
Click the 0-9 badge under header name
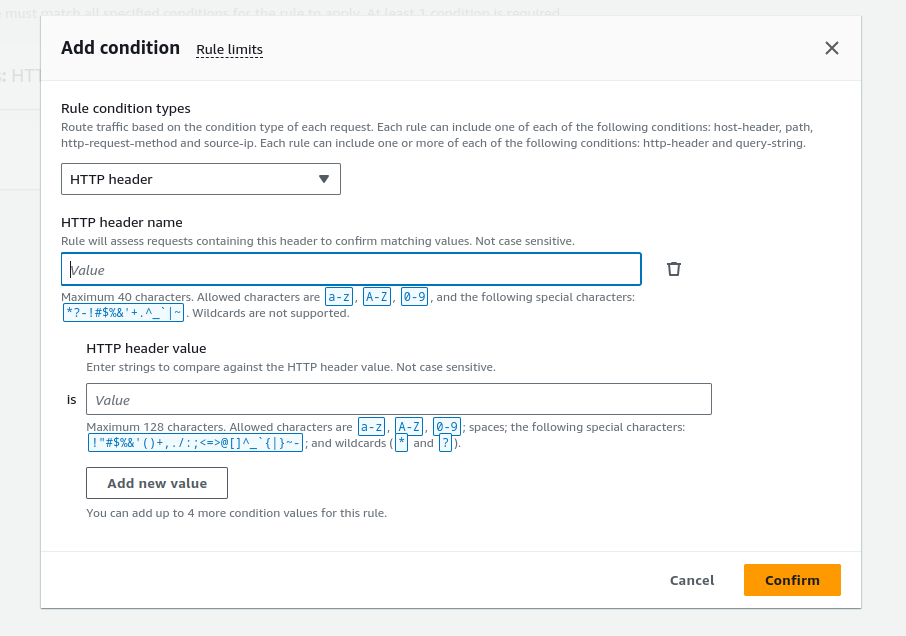coord(414,297)
